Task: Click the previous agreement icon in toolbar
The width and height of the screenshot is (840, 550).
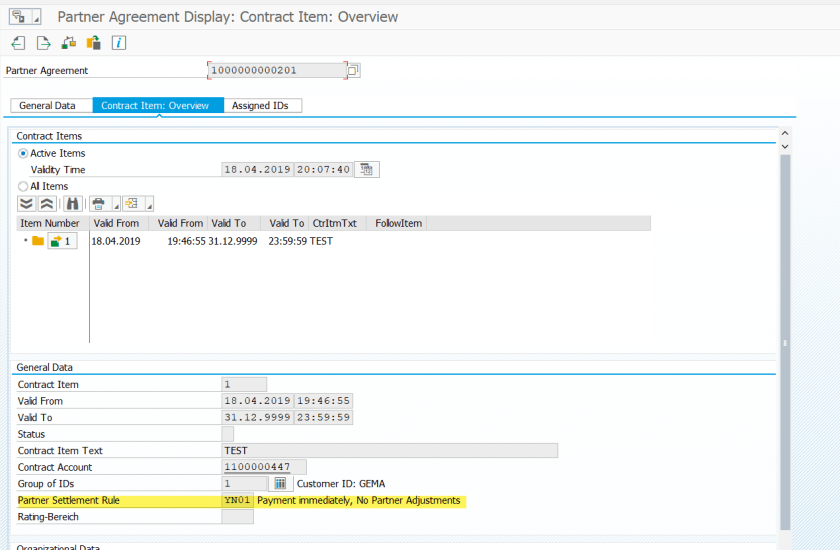Action: point(18,43)
